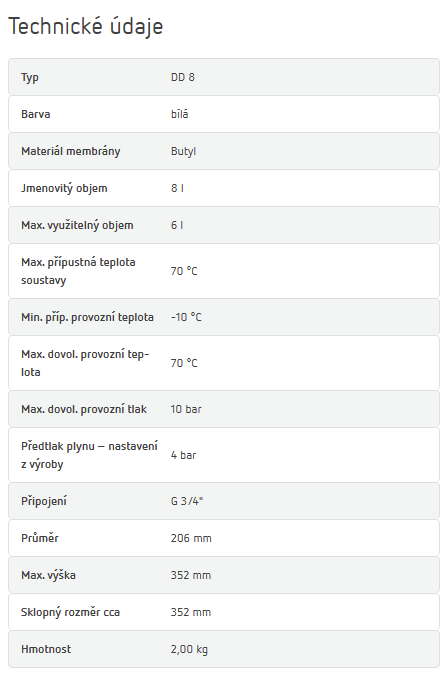This screenshot has height=677, width=448.
Task: Select the 6 l usable volume value
Action: (x=177, y=225)
